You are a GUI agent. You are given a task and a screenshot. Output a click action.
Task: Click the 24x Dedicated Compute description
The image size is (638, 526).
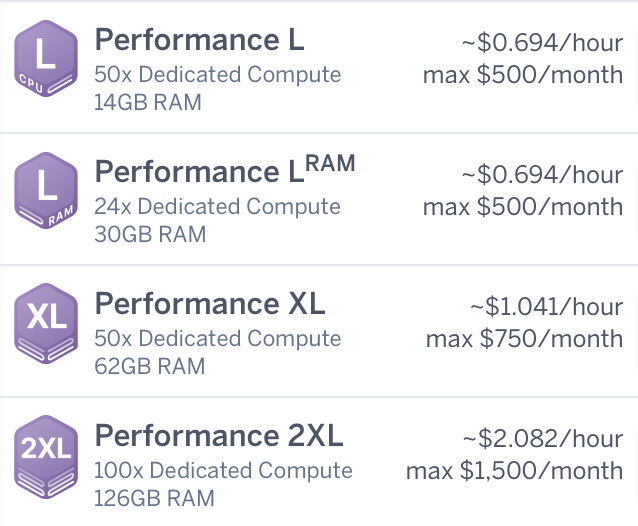pos(217,207)
